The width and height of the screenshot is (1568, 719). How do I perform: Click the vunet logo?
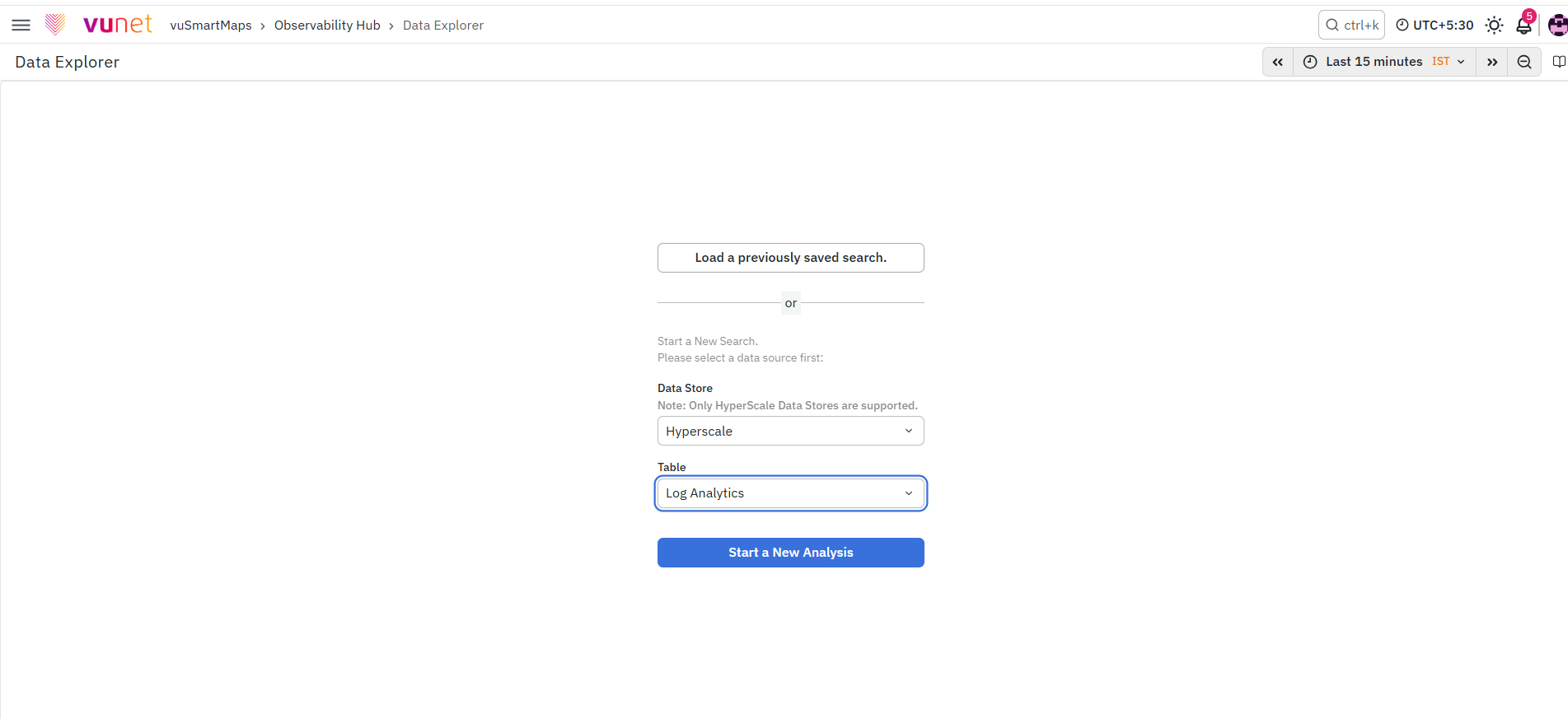(x=99, y=25)
